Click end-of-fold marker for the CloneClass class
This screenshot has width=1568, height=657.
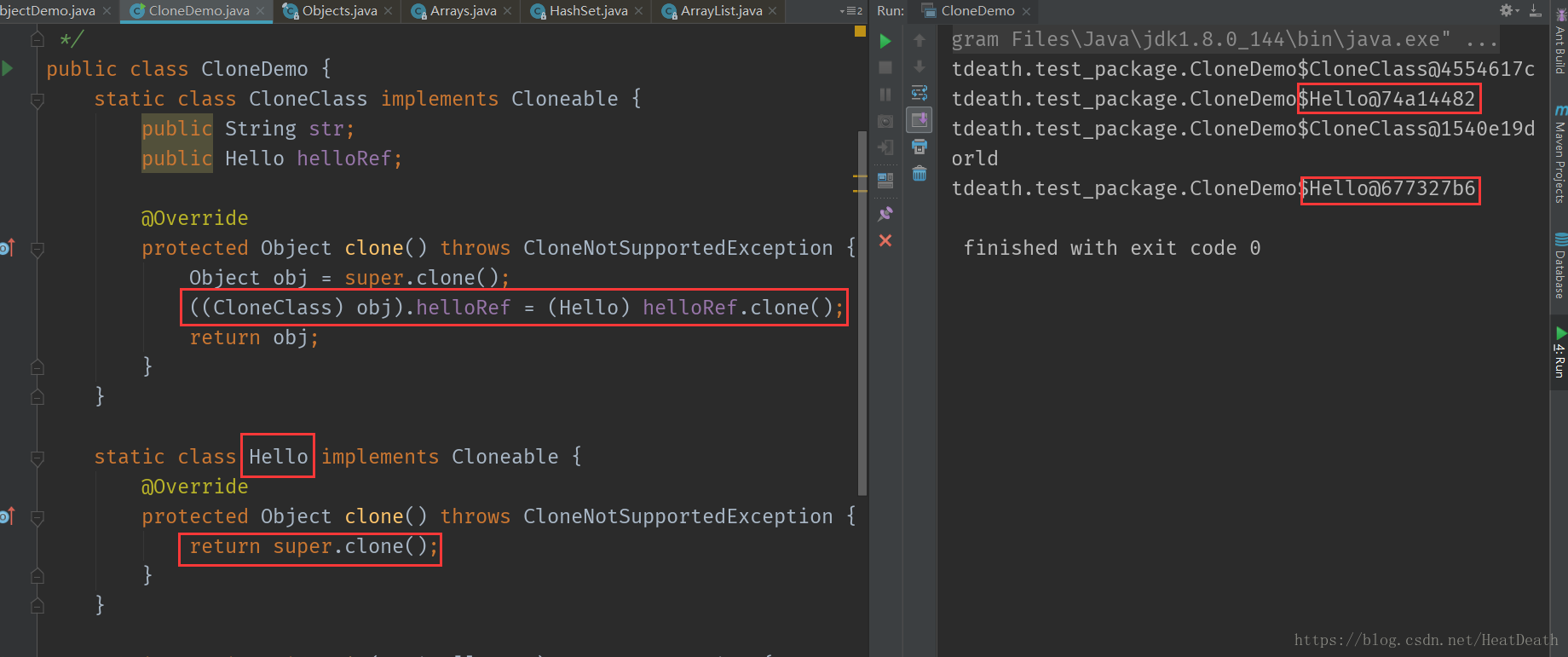click(x=37, y=397)
